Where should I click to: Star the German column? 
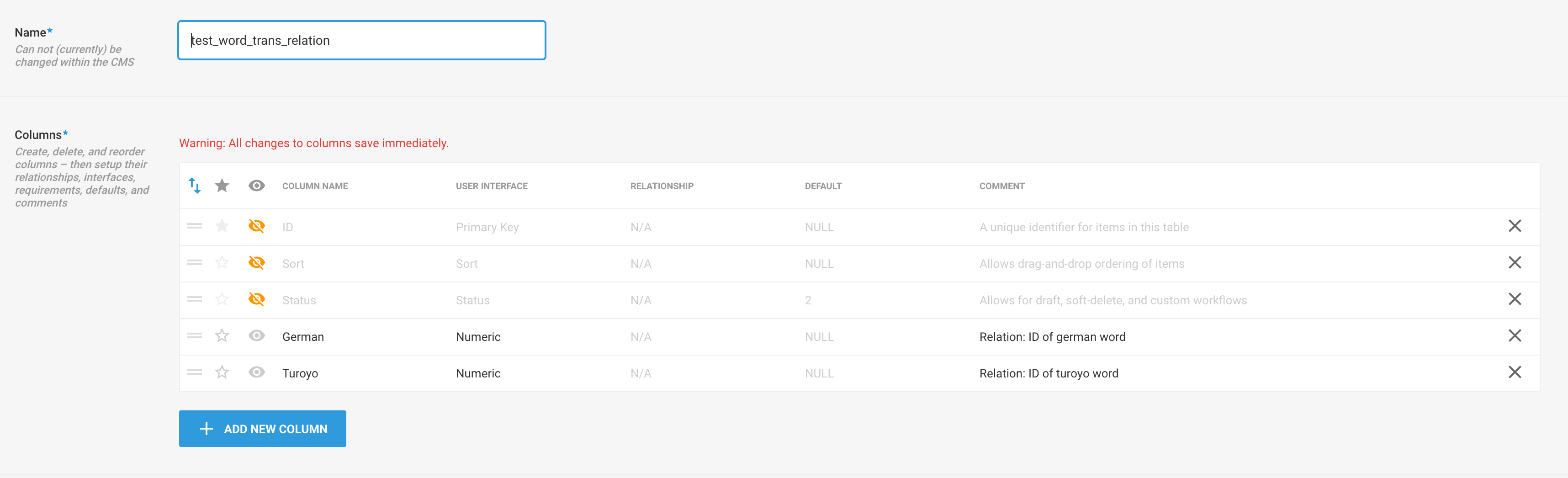point(222,335)
